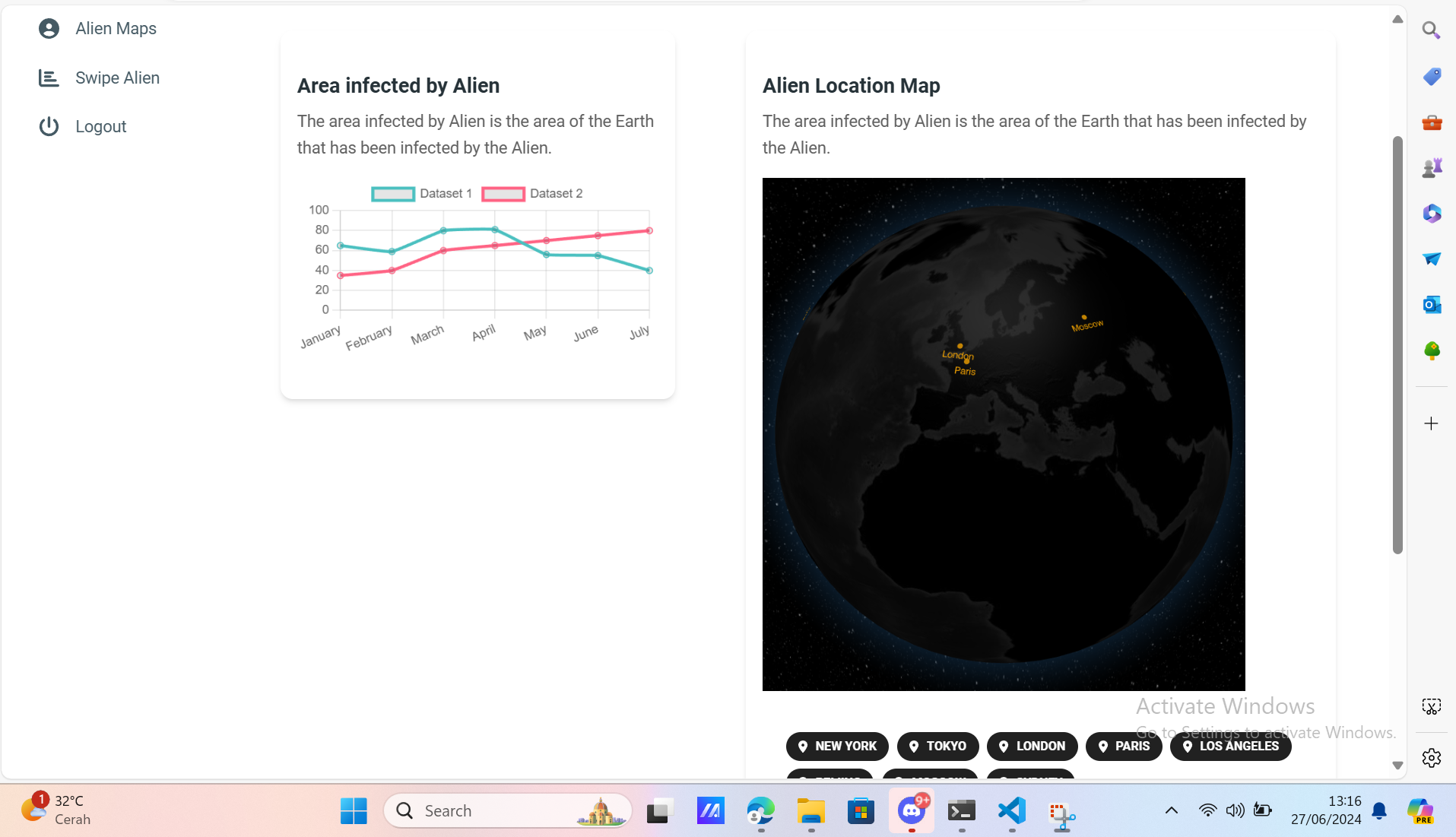The image size is (1456, 837).
Task: Open Task View on the taskbar
Action: 660,810
